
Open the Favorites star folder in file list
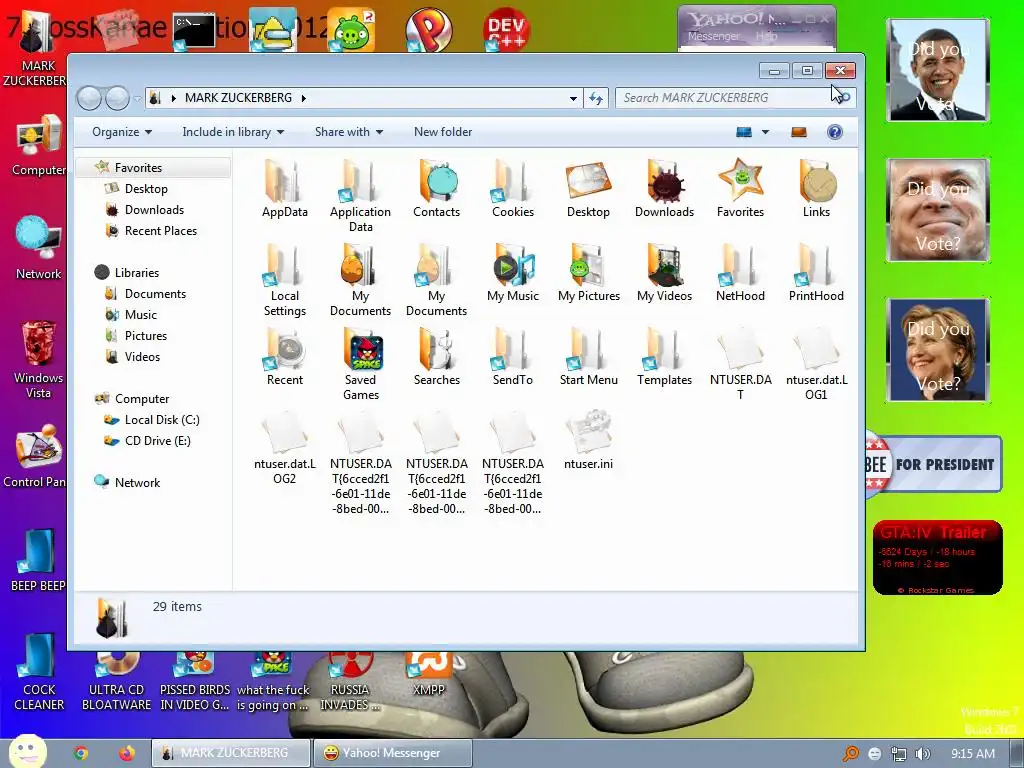click(740, 189)
